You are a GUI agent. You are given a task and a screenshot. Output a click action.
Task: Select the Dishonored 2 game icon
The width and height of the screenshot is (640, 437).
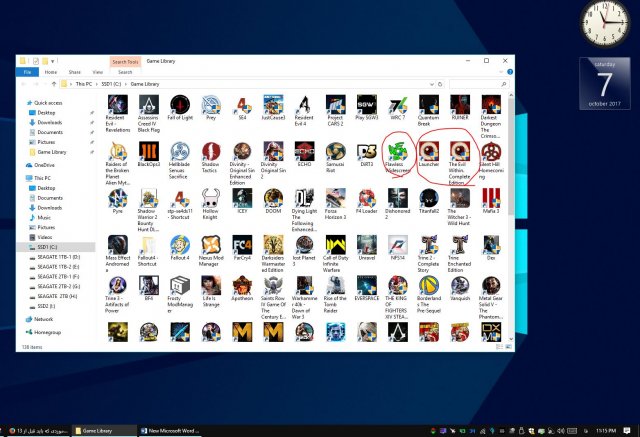coord(398,200)
